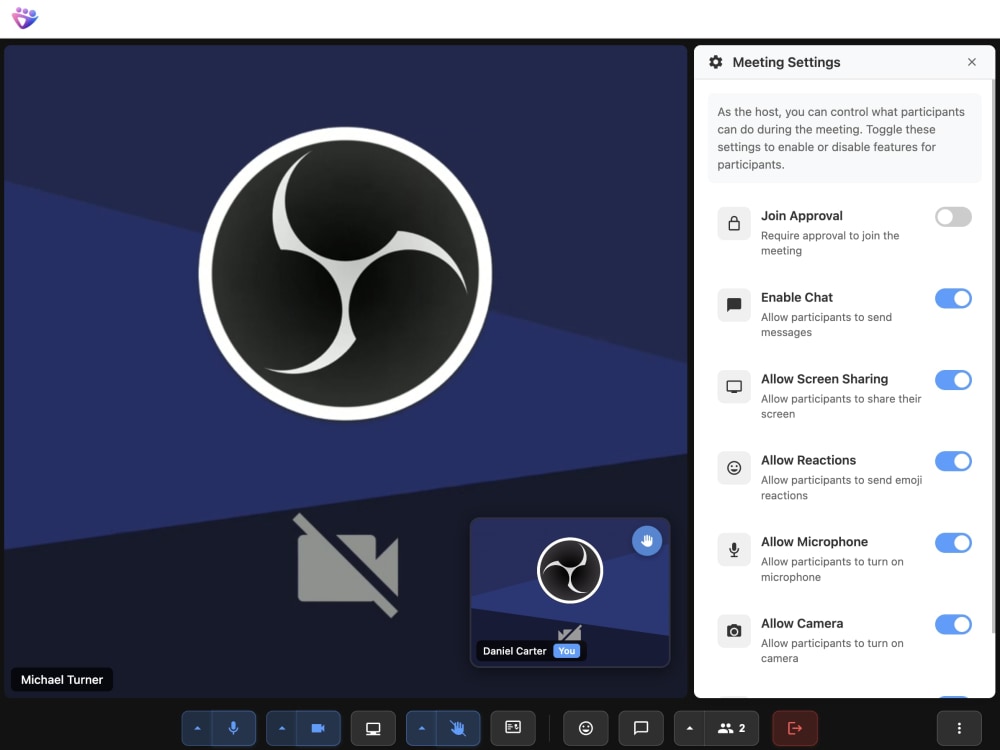Disable Allow Microphone toggle
Viewport: 1000px width, 750px height.
coord(953,543)
